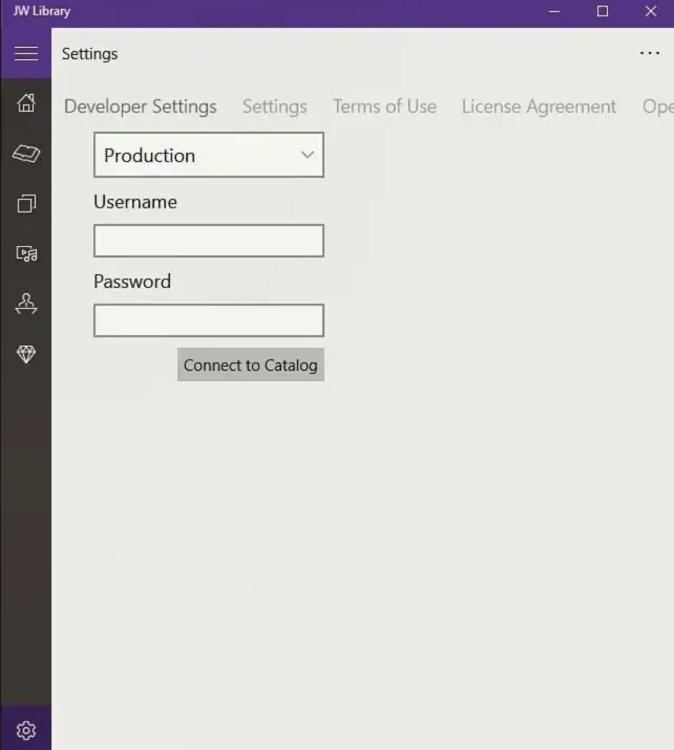Open the Meetings sidebar icon

point(26,304)
